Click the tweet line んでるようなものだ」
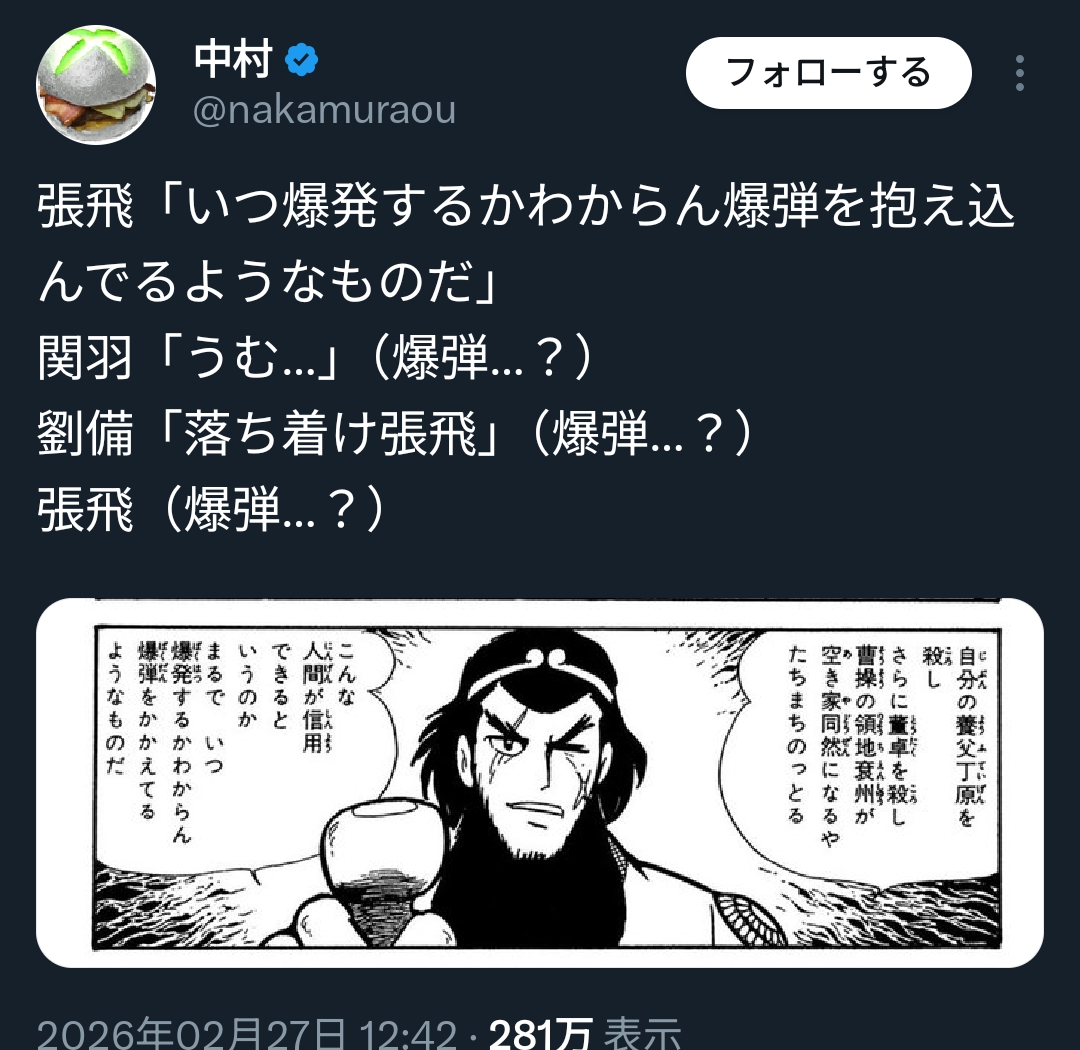The width and height of the screenshot is (1080, 1050). [x=267, y=282]
